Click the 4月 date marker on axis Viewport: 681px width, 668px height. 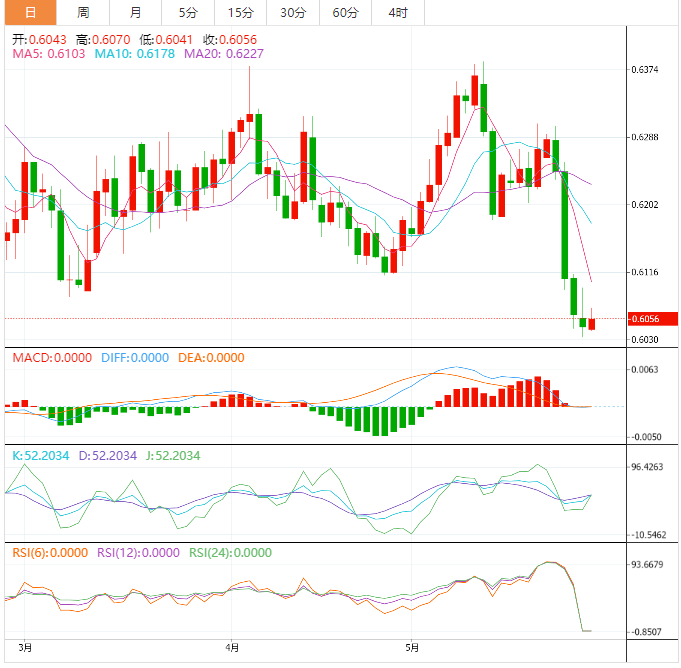click(231, 647)
